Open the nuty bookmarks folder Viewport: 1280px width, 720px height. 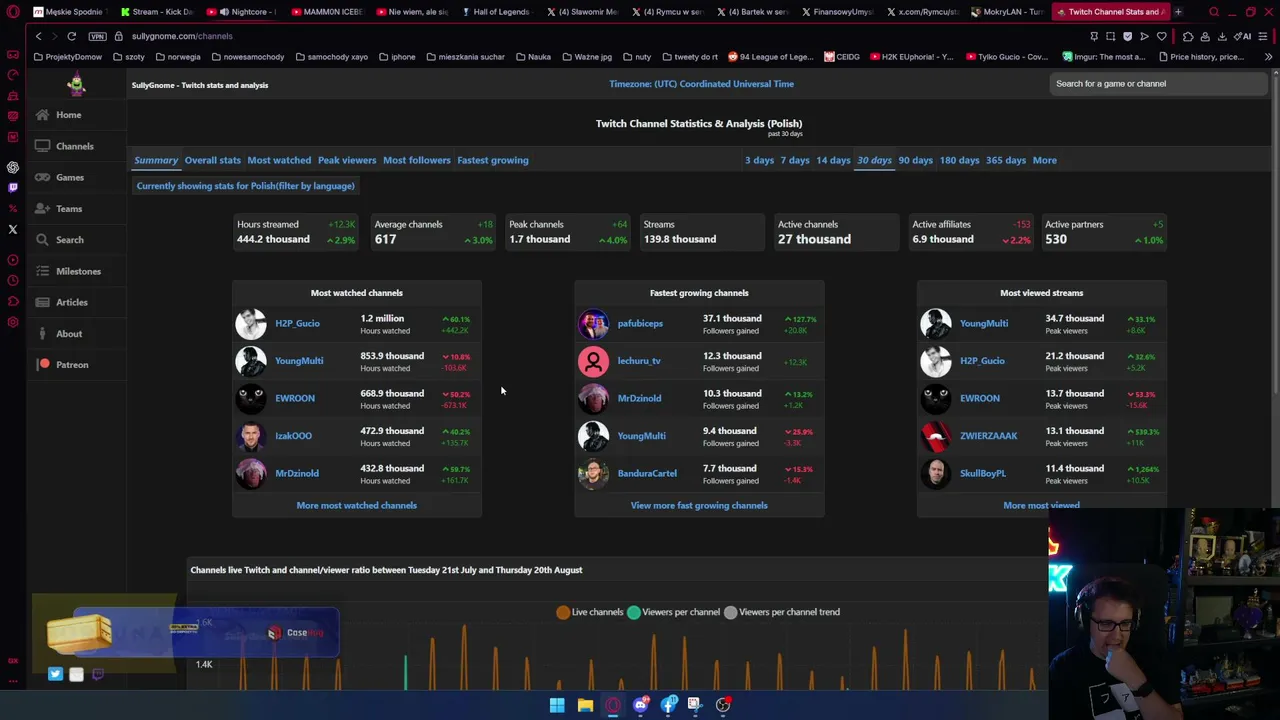point(637,57)
